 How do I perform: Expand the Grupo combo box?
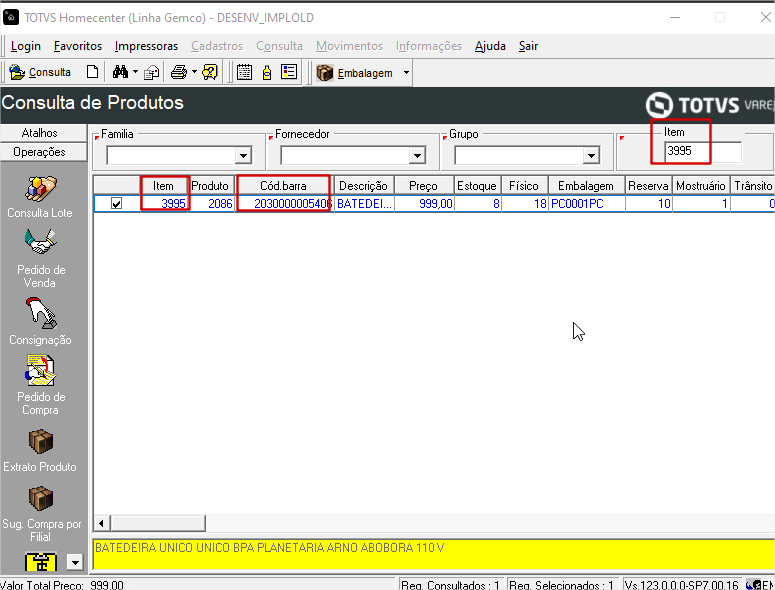tap(591, 156)
